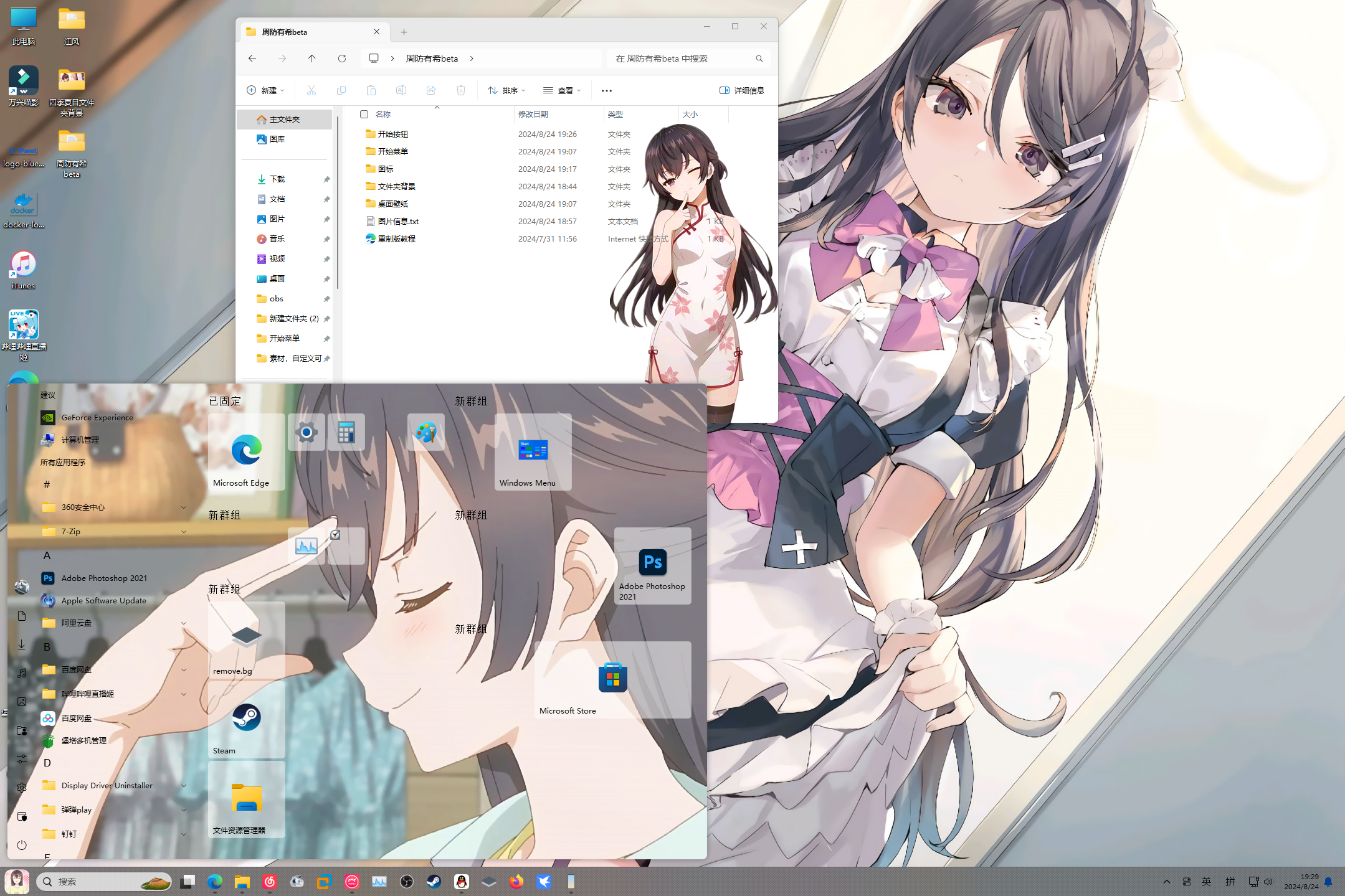Click the 新建 button
1345x896 pixels.
pyautogui.click(x=266, y=90)
